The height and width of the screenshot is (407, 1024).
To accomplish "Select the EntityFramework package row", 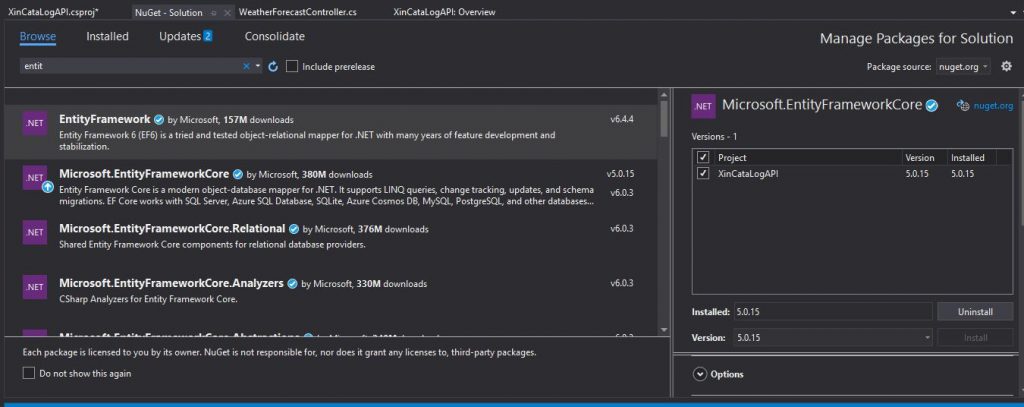I will tap(330, 133).
